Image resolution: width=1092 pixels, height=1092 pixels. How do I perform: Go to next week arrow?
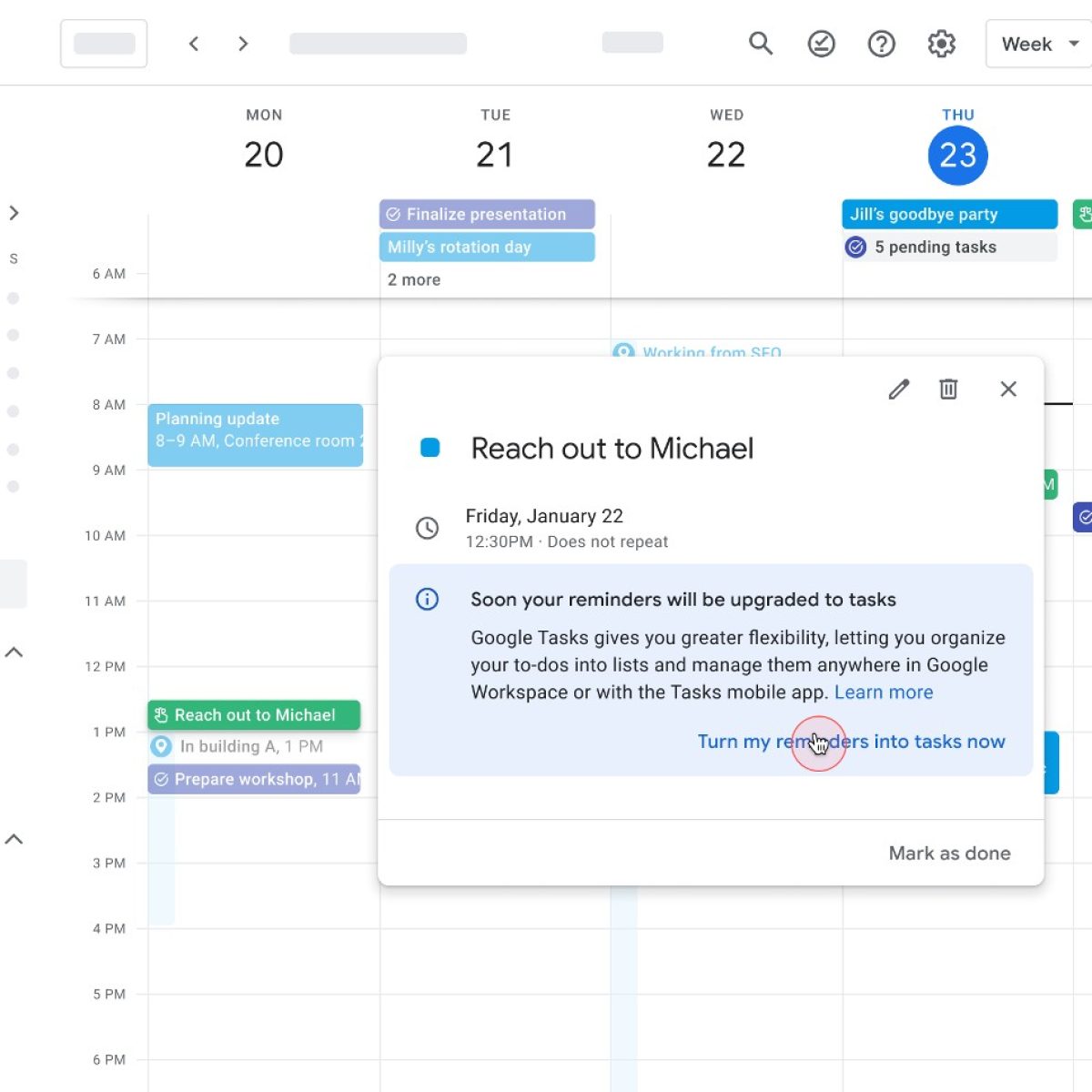pyautogui.click(x=243, y=44)
